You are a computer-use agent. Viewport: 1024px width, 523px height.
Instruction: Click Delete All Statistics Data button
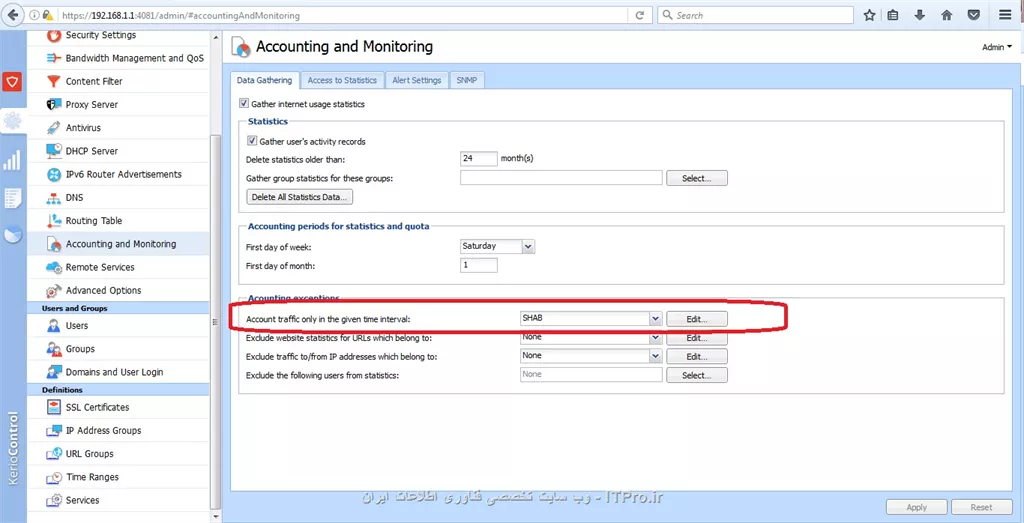click(300, 197)
